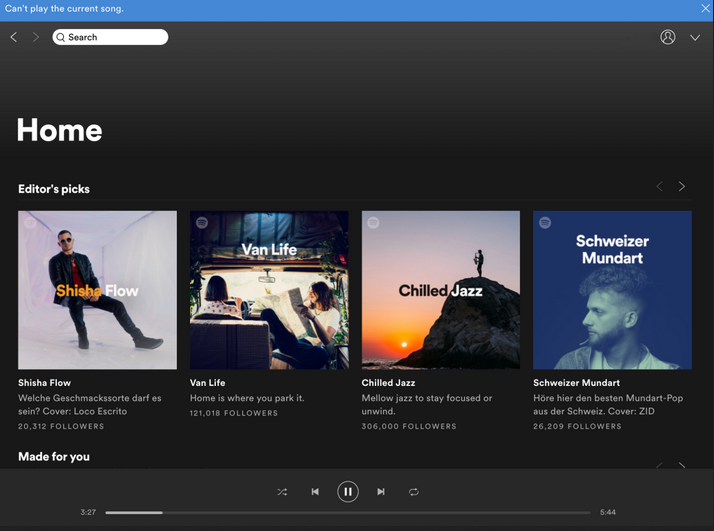Click the Spotify logo on the Van Life cover
Image resolution: width=714 pixels, height=531 pixels.
pos(202,223)
